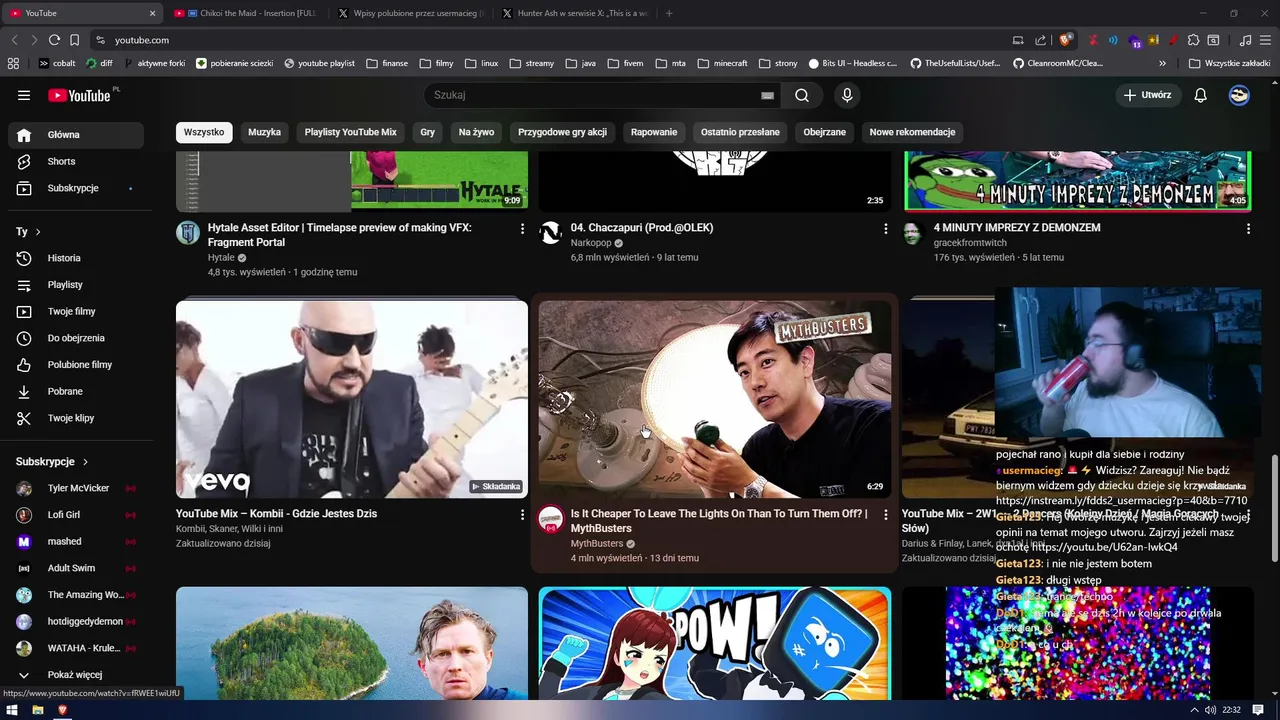
Task: Select the Rapowanie filter chip
Action: pos(654,132)
